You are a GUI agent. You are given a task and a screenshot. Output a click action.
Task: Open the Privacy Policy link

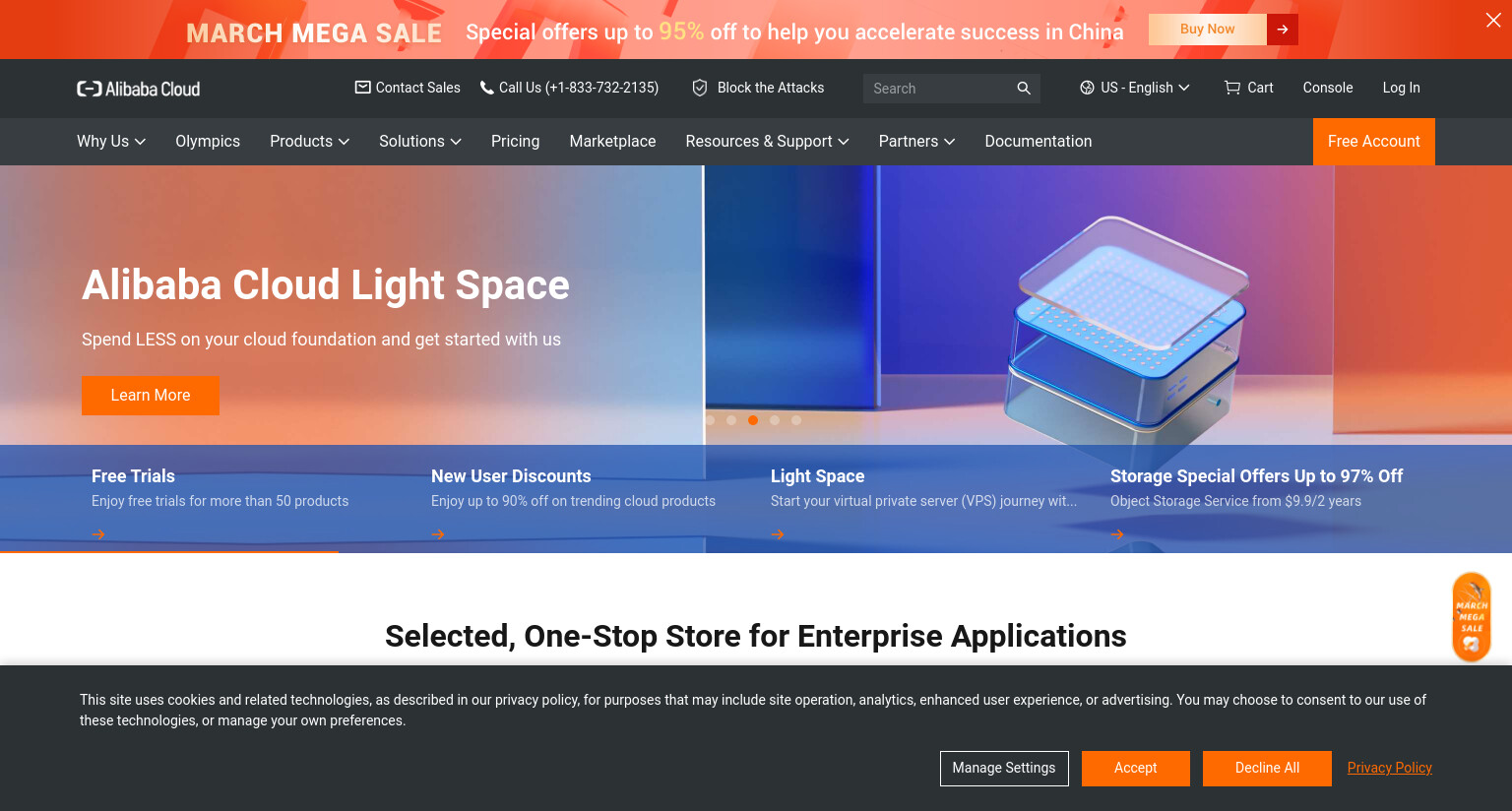pyautogui.click(x=1390, y=768)
